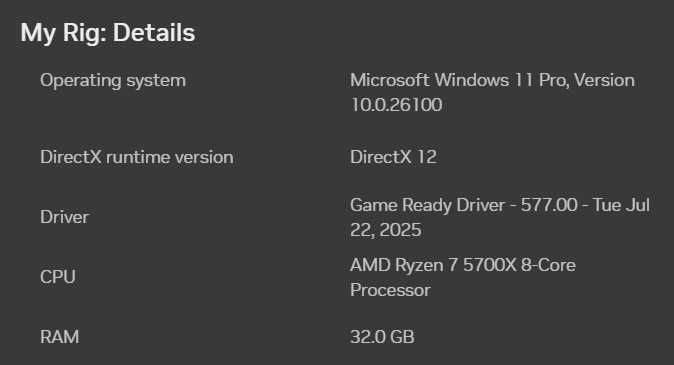The height and width of the screenshot is (365, 674).
Task: Select the RAM label
Action: point(60,337)
